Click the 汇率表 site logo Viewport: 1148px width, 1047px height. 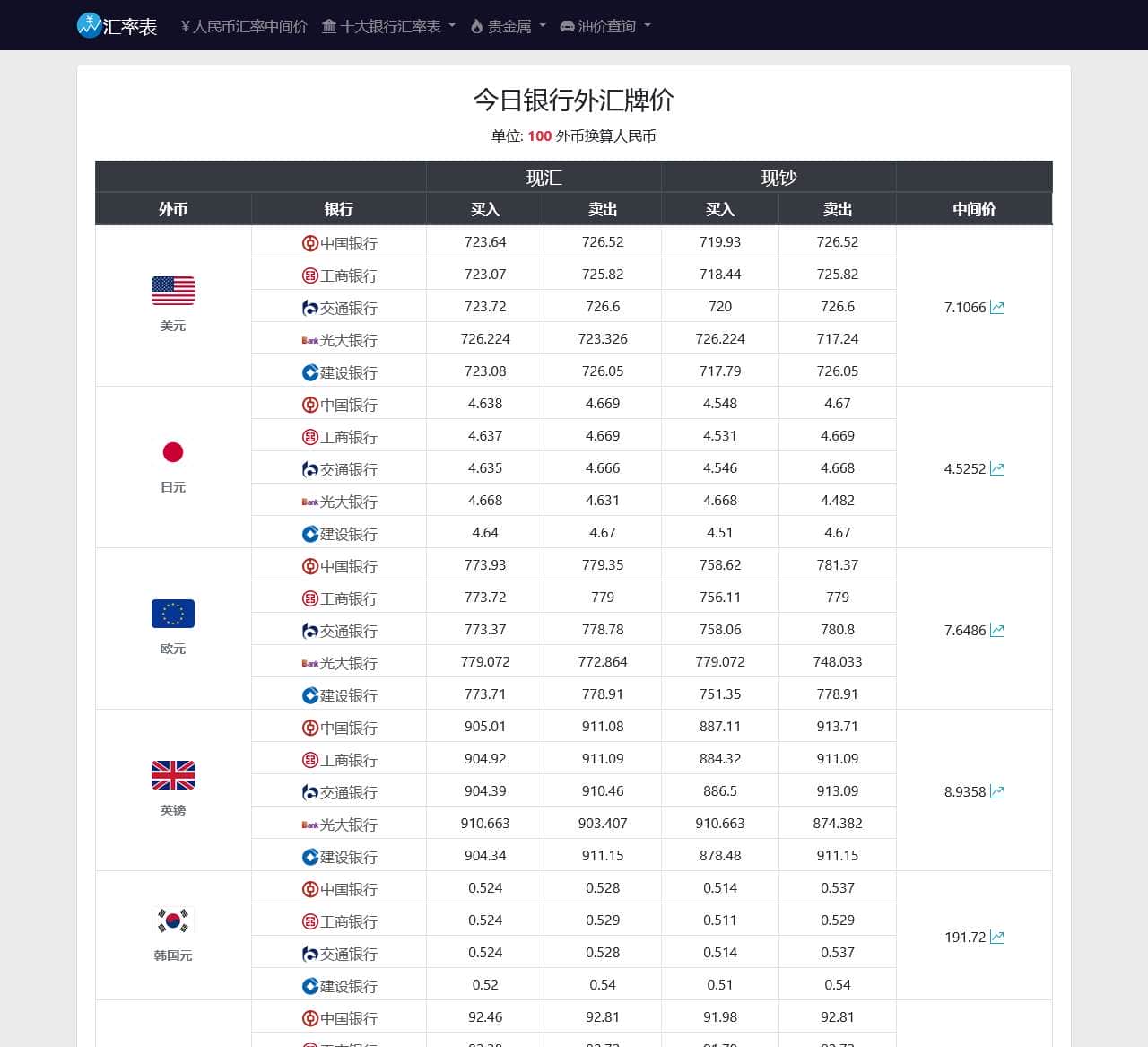[117, 26]
